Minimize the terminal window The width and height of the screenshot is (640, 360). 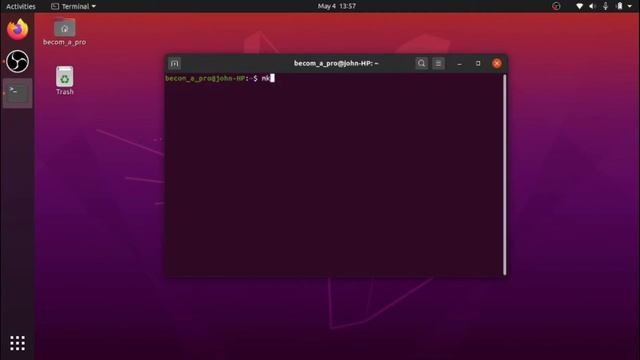(x=460, y=63)
